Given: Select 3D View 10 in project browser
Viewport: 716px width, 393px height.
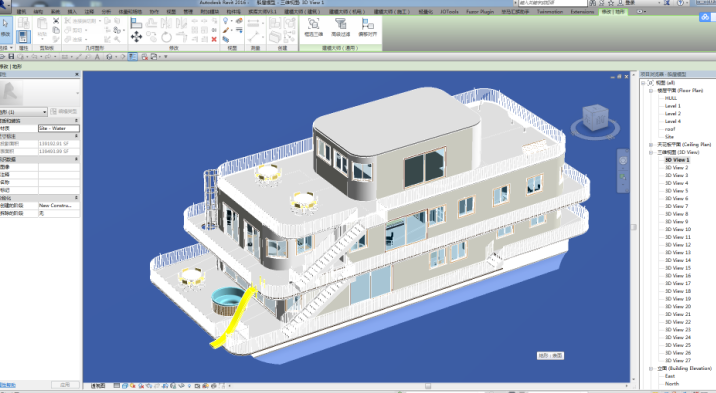Looking at the screenshot, I should point(678,229).
